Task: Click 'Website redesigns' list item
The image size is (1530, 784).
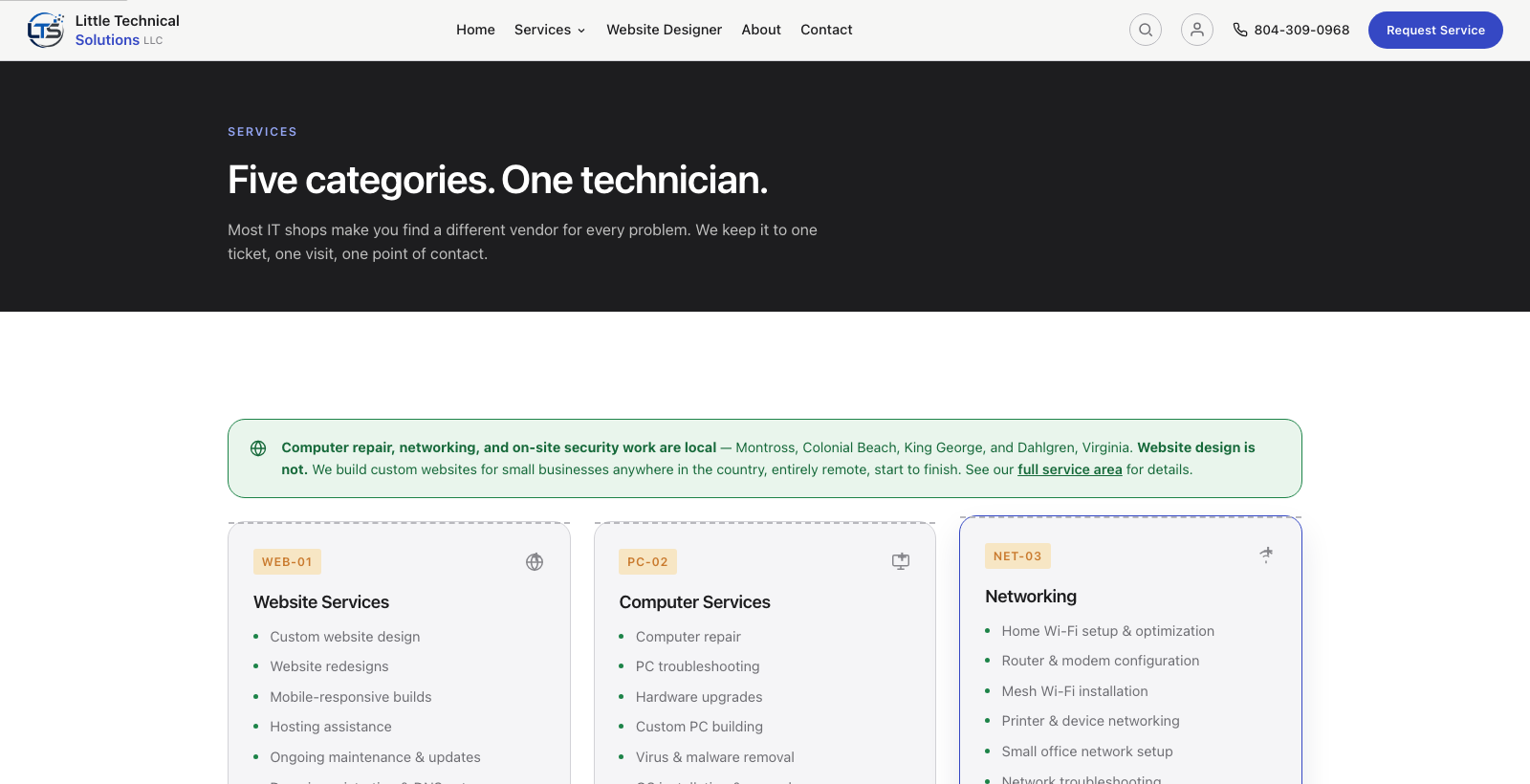Action: [x=329, y=666]
